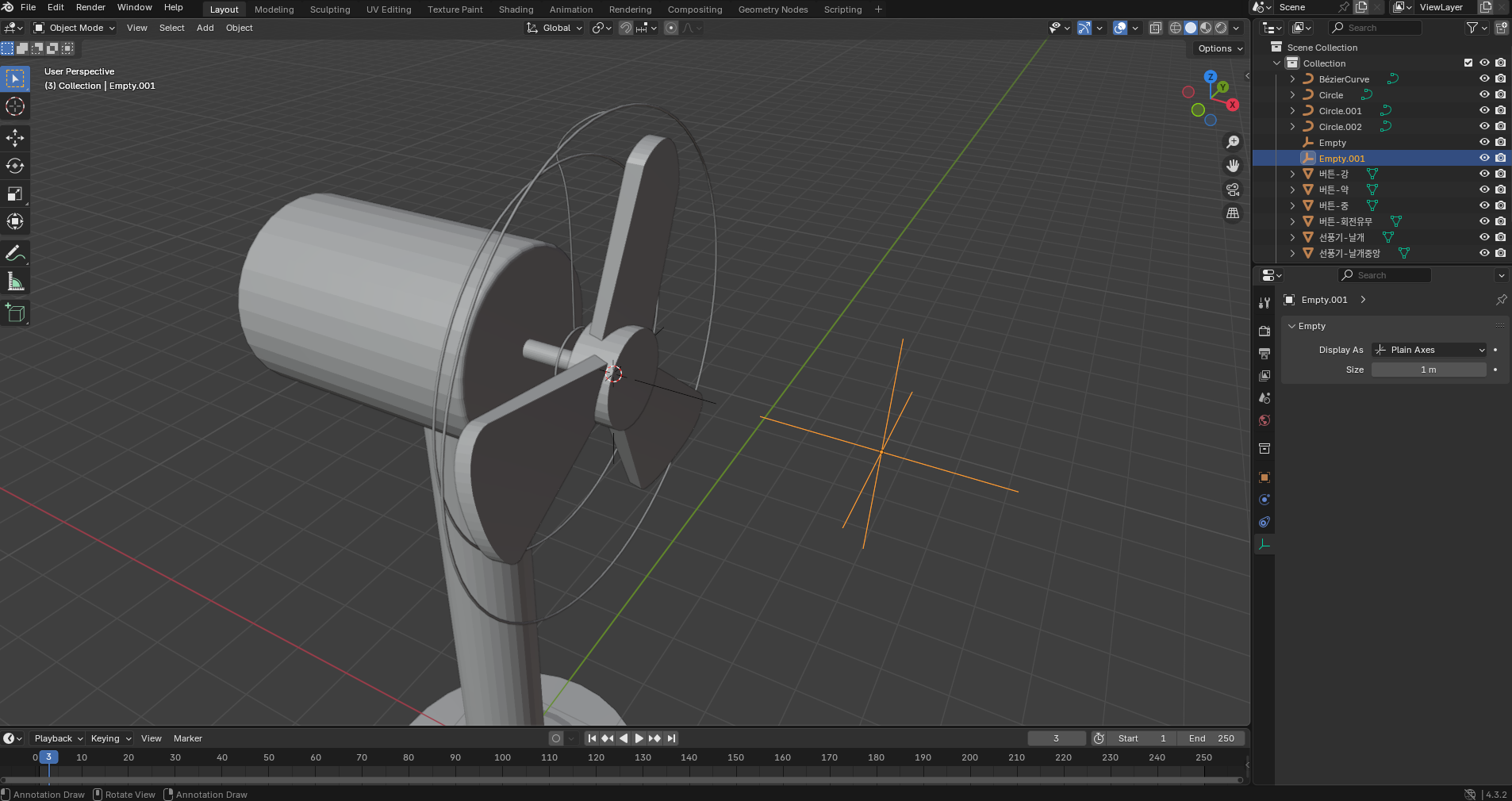Open the World properties tab
The height and width of the screenshot is (801, 1512).
[1264, 420]
